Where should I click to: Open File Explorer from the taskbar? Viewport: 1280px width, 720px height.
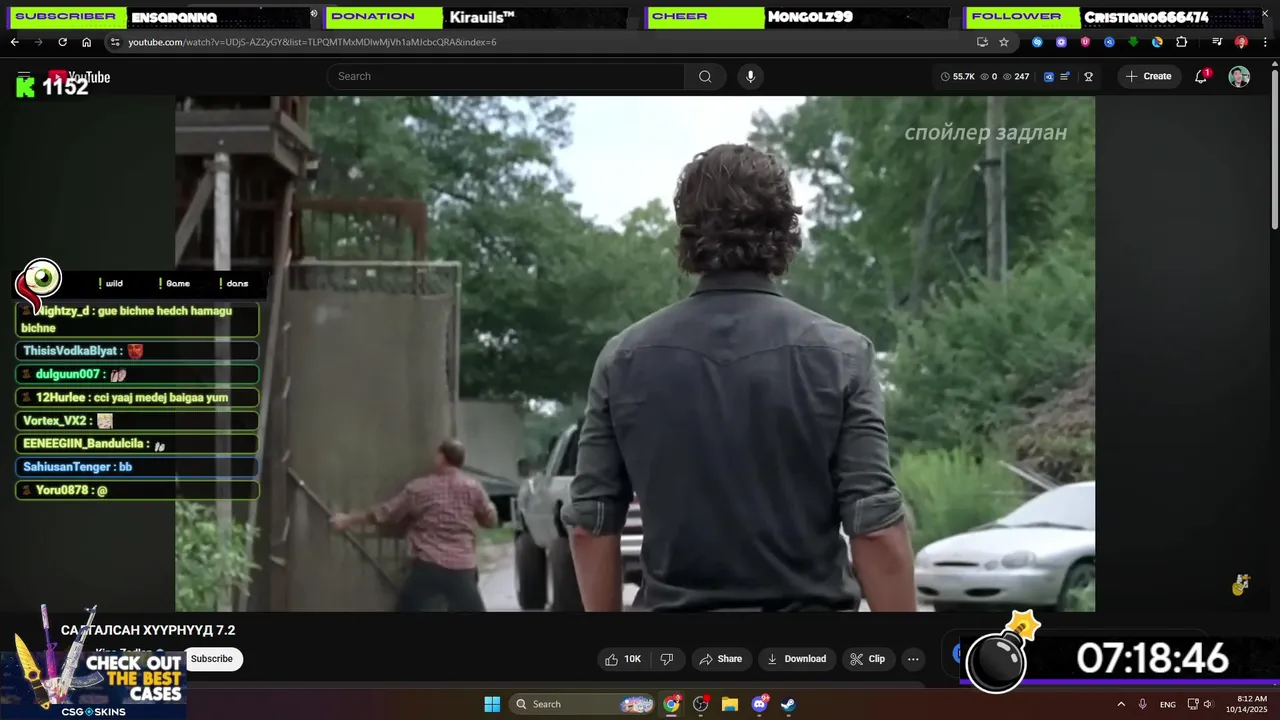click(x=730, y=704)
